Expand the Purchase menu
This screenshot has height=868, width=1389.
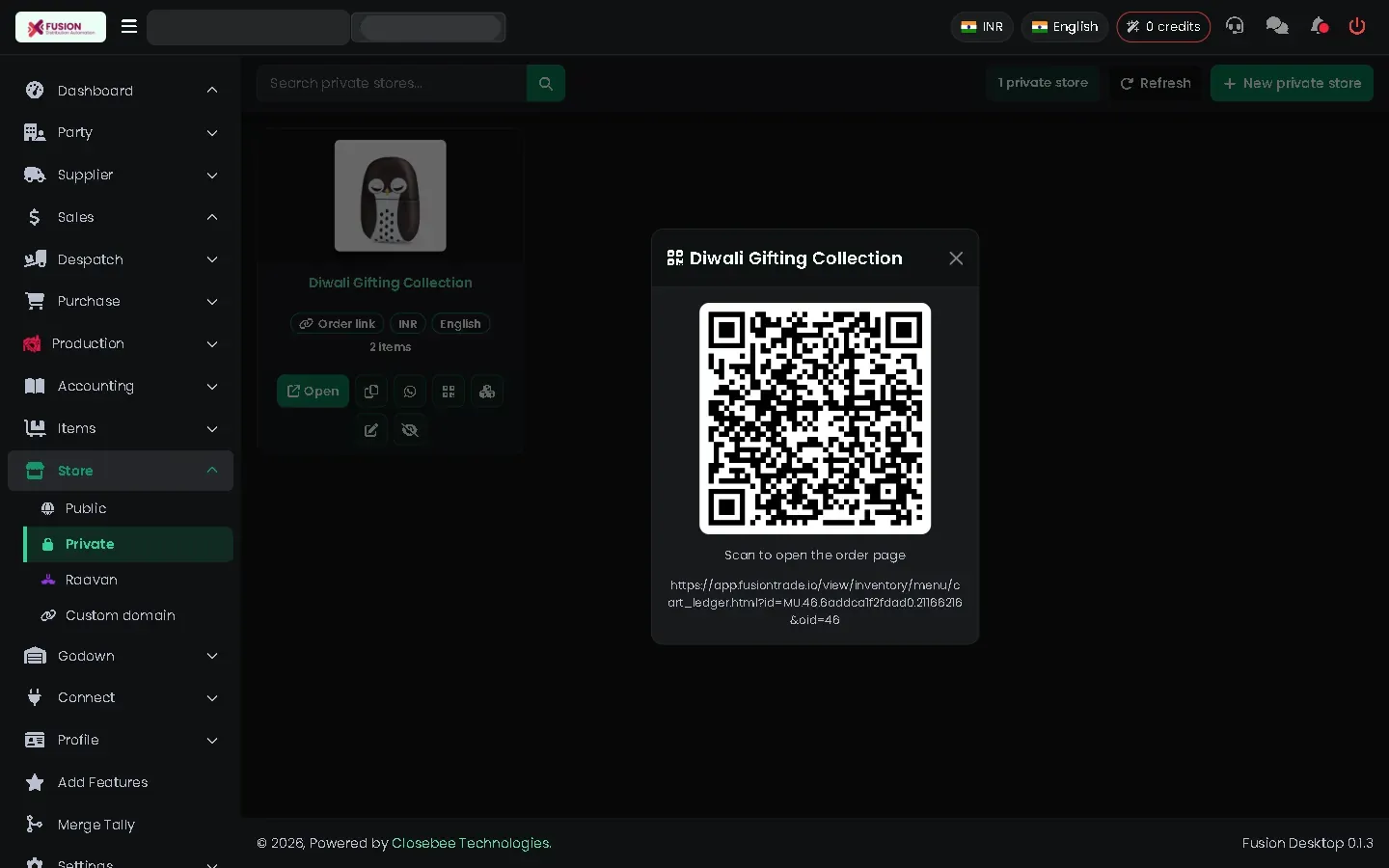(121, 301)
